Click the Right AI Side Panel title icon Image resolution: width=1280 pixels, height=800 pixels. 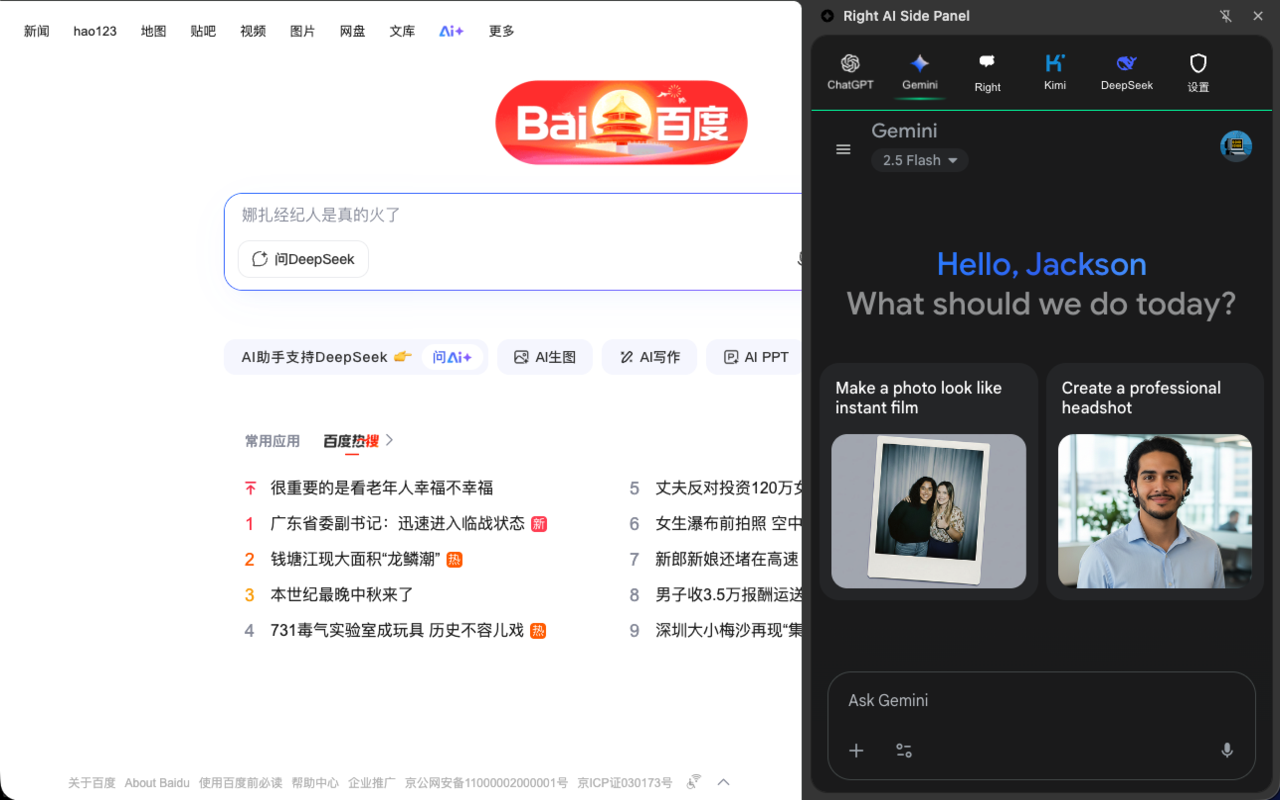click(x=827, y=16)
